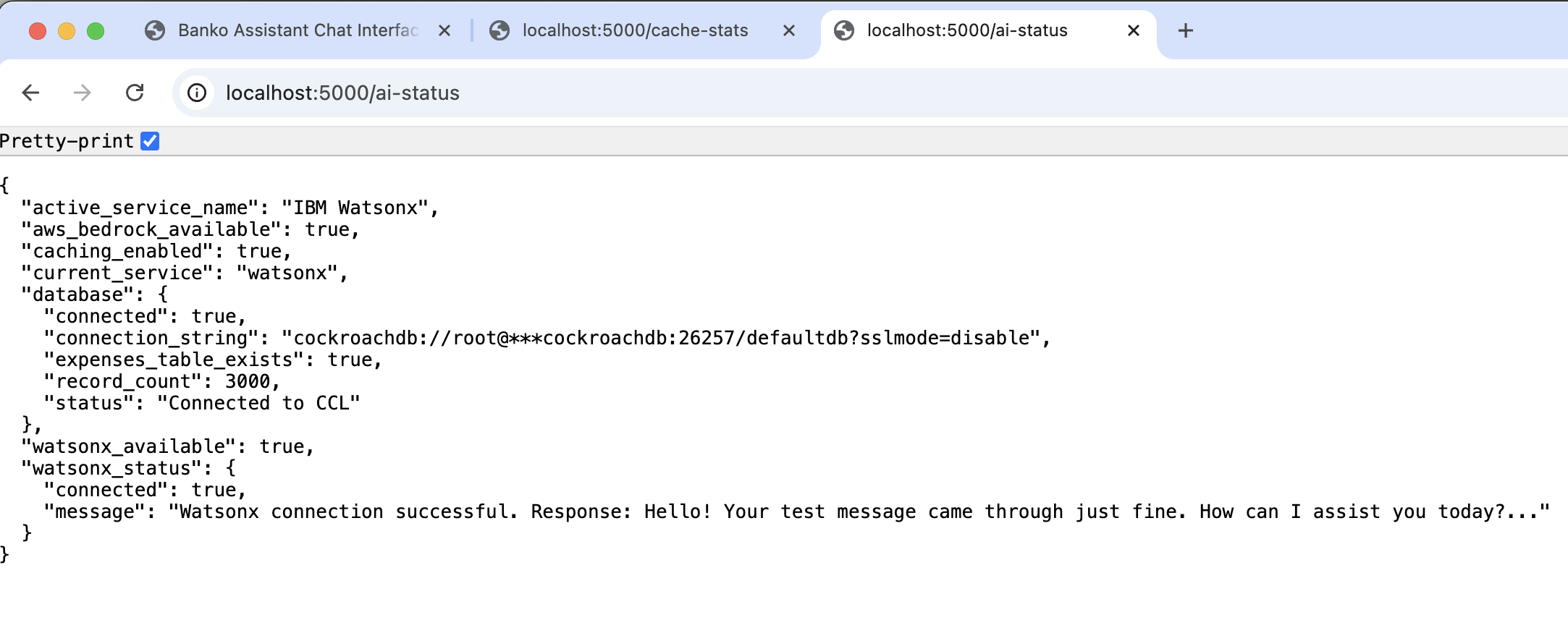The image size is (1568, 641).
Task: Uncheck the Pretty-print checkbox
Action: 150,141
